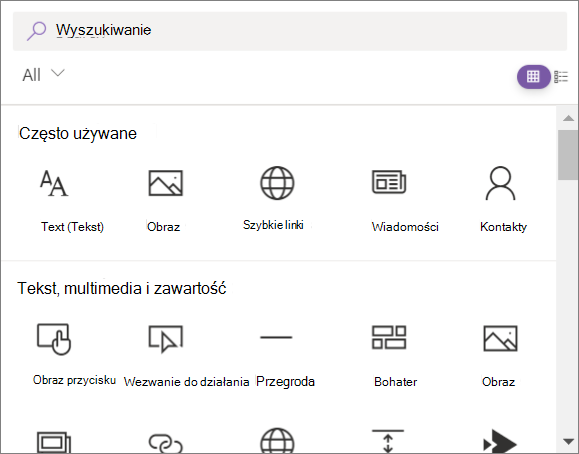The image size is (579, 454).
Task: Click the vertical scrollbar thumb
Action: coord(568,155)
